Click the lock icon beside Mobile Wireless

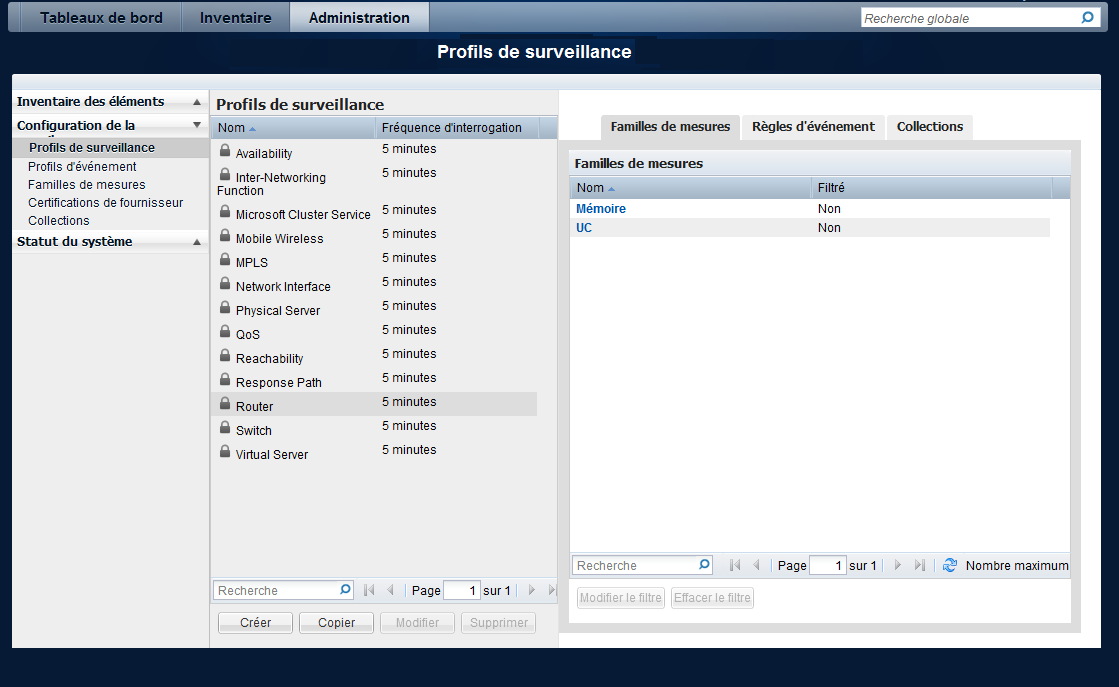coord(225,235)
